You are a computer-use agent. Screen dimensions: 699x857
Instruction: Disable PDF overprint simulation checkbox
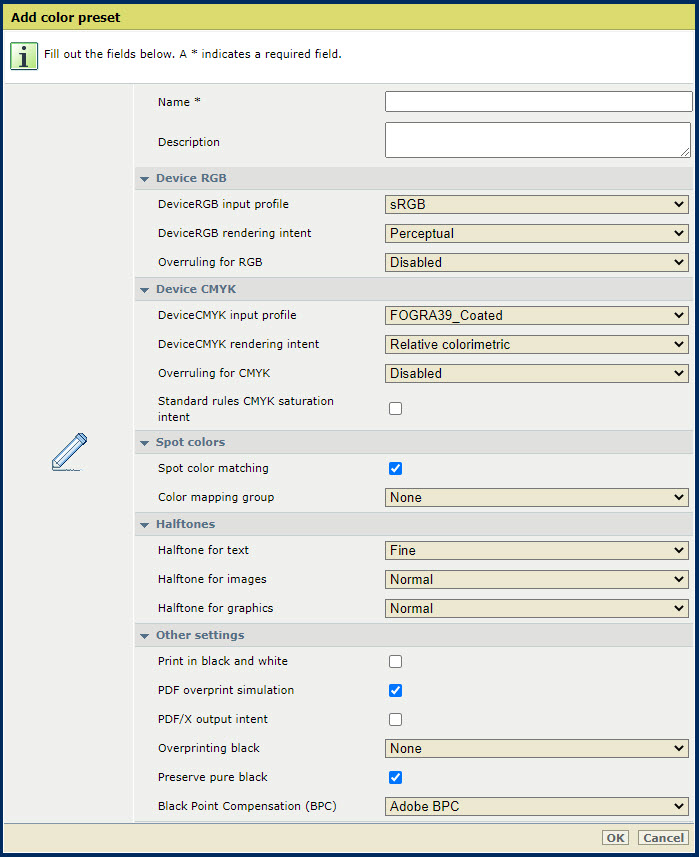pyautogui.click(x=395, y=690)
